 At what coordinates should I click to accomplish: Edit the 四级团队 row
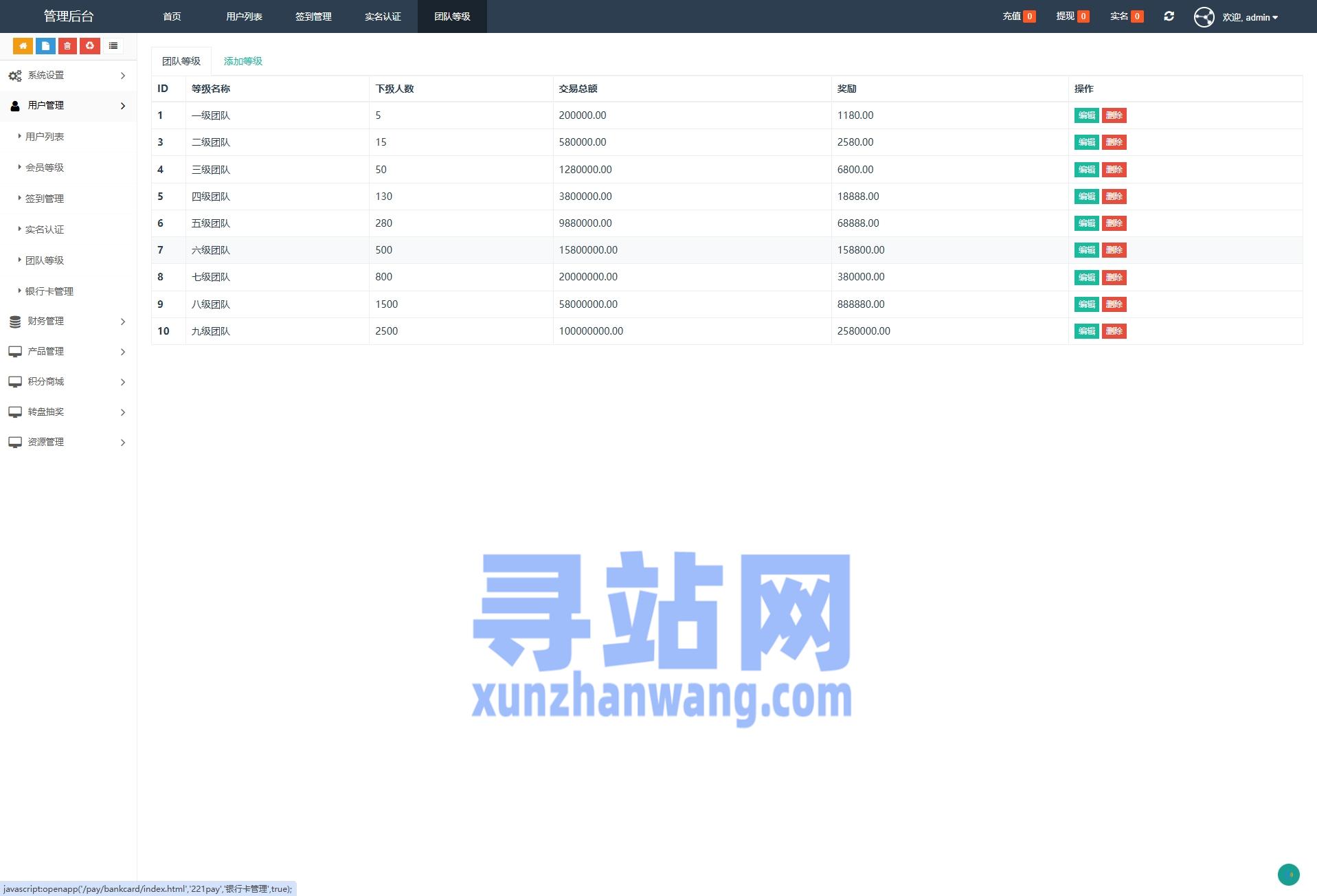(x=1087, y=197)
